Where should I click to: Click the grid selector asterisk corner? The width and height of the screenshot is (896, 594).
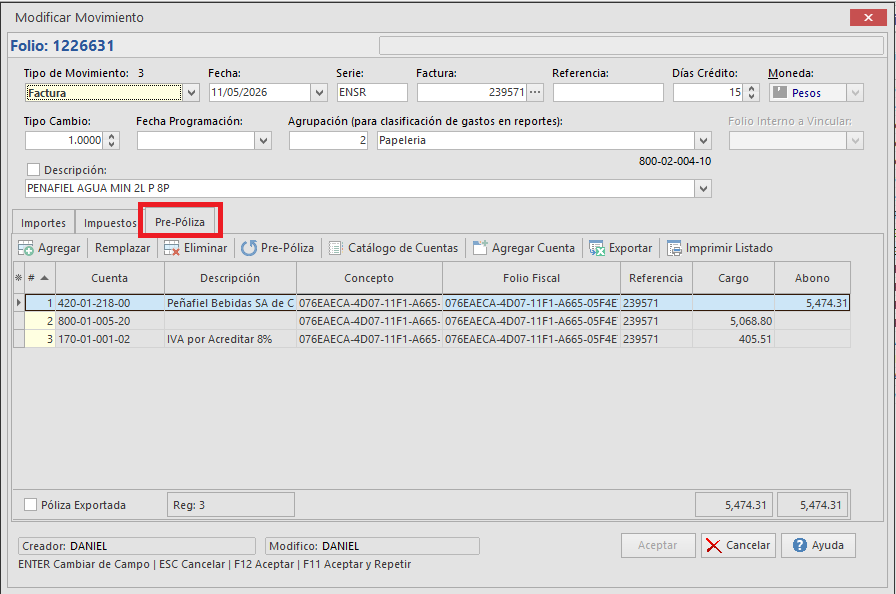tap(18, 278)
